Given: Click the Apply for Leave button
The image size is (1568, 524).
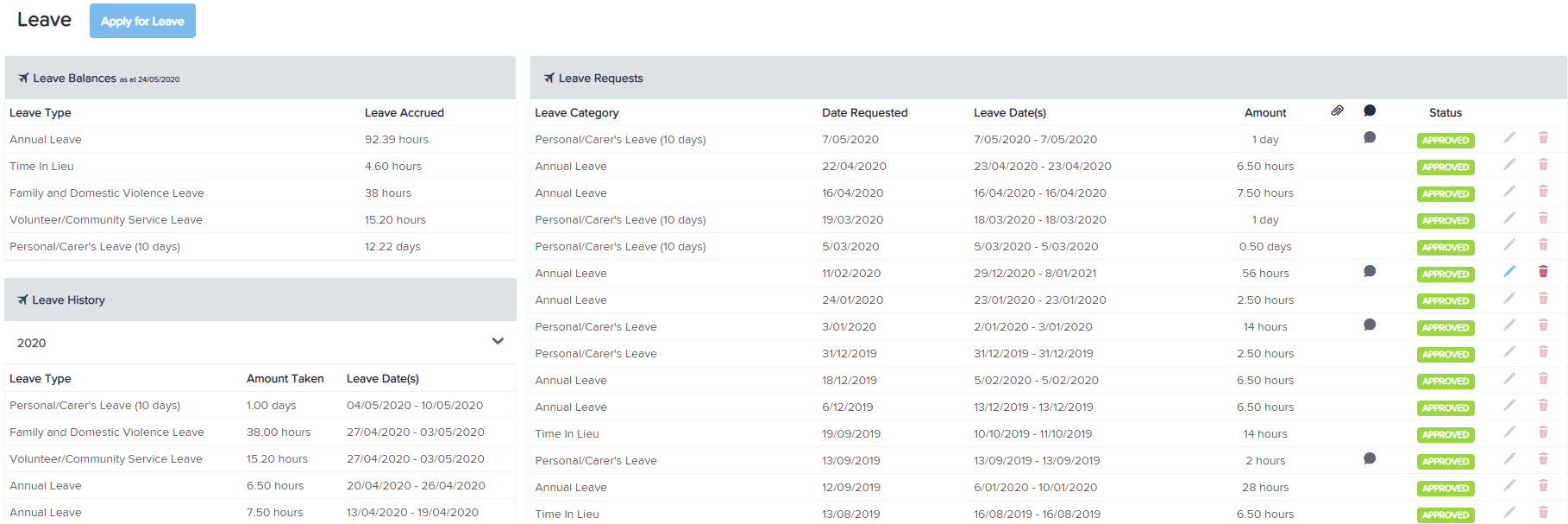Looking at the screenshot, I should point(141,20).
